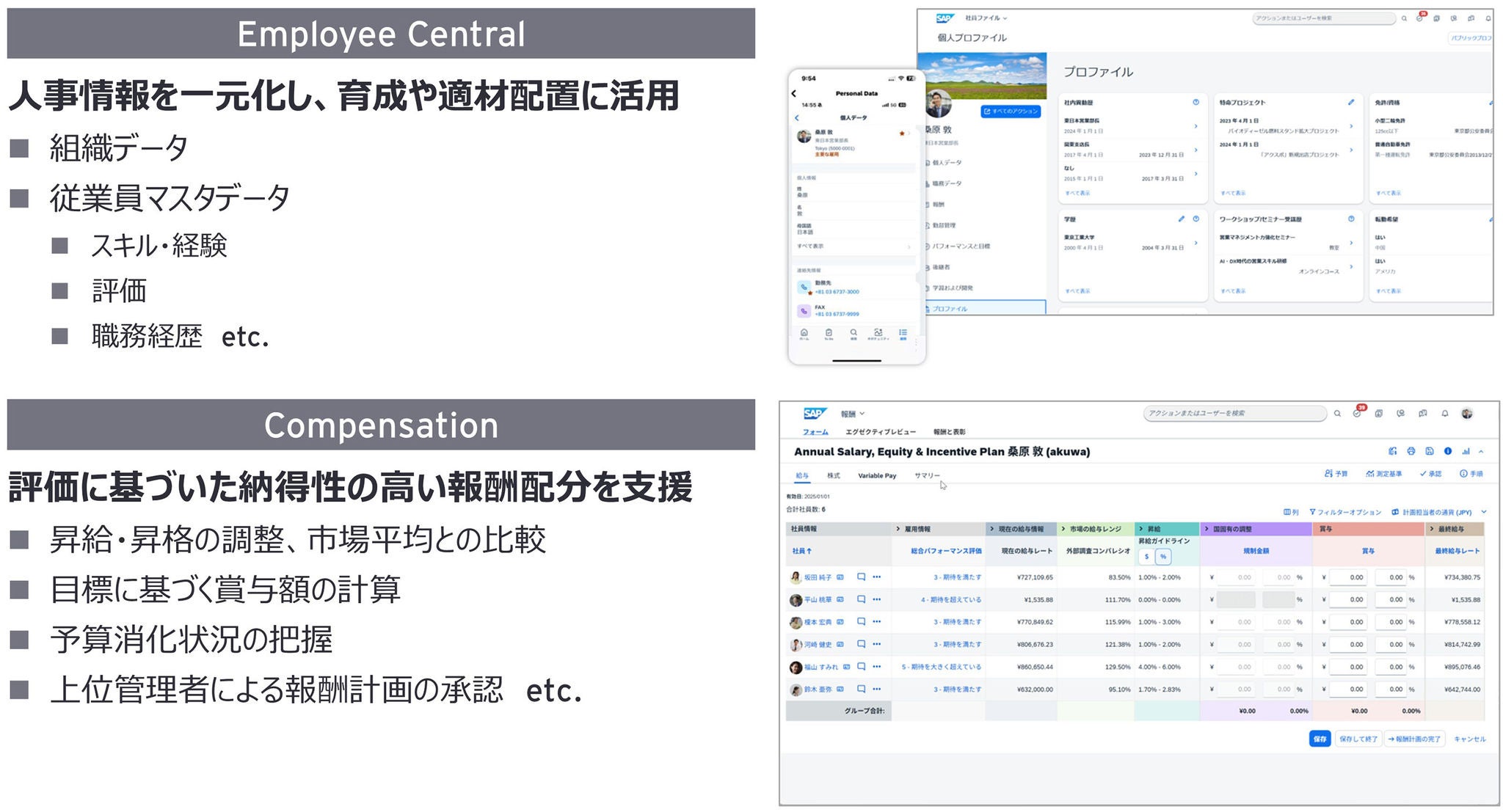
Task: Sort by the 社員 column header
Action: (x=802, y=551)
